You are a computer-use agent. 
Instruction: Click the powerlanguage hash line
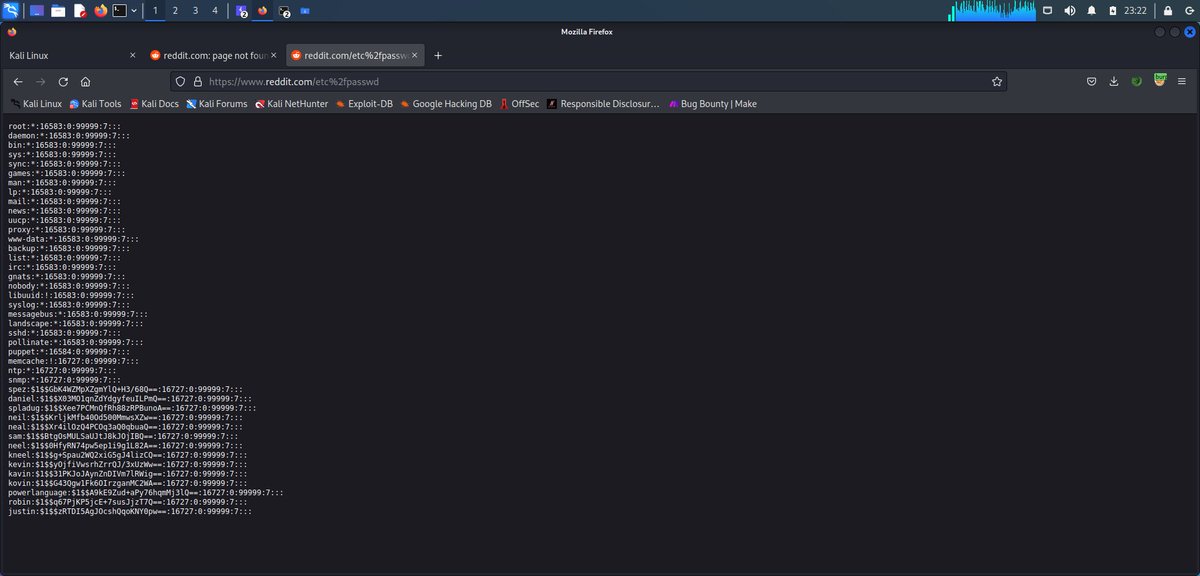coord(145,492)
